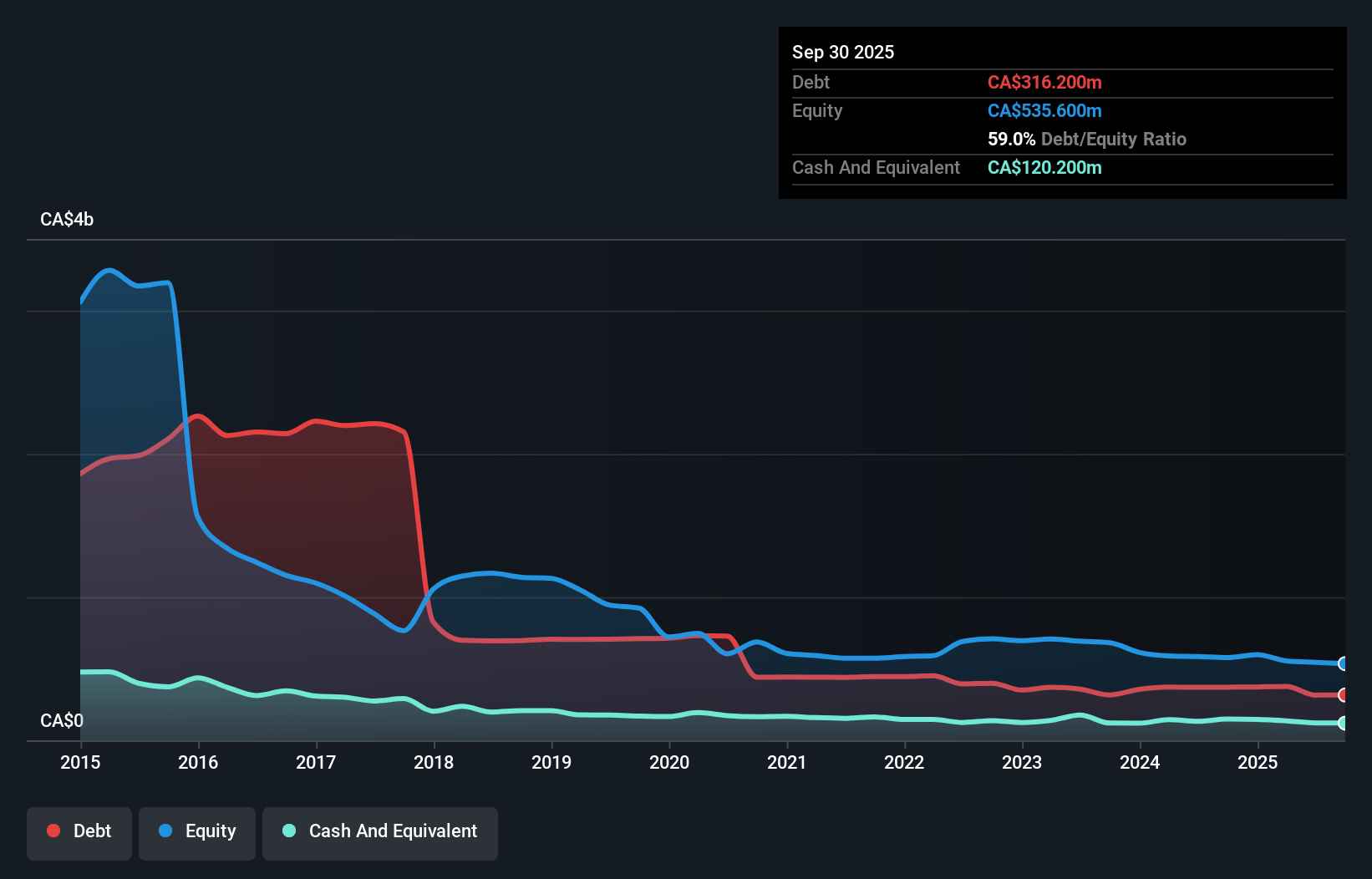Expand the Cash And Equivalent row
The image size is (1372, 879).
(x=876, y=167)
